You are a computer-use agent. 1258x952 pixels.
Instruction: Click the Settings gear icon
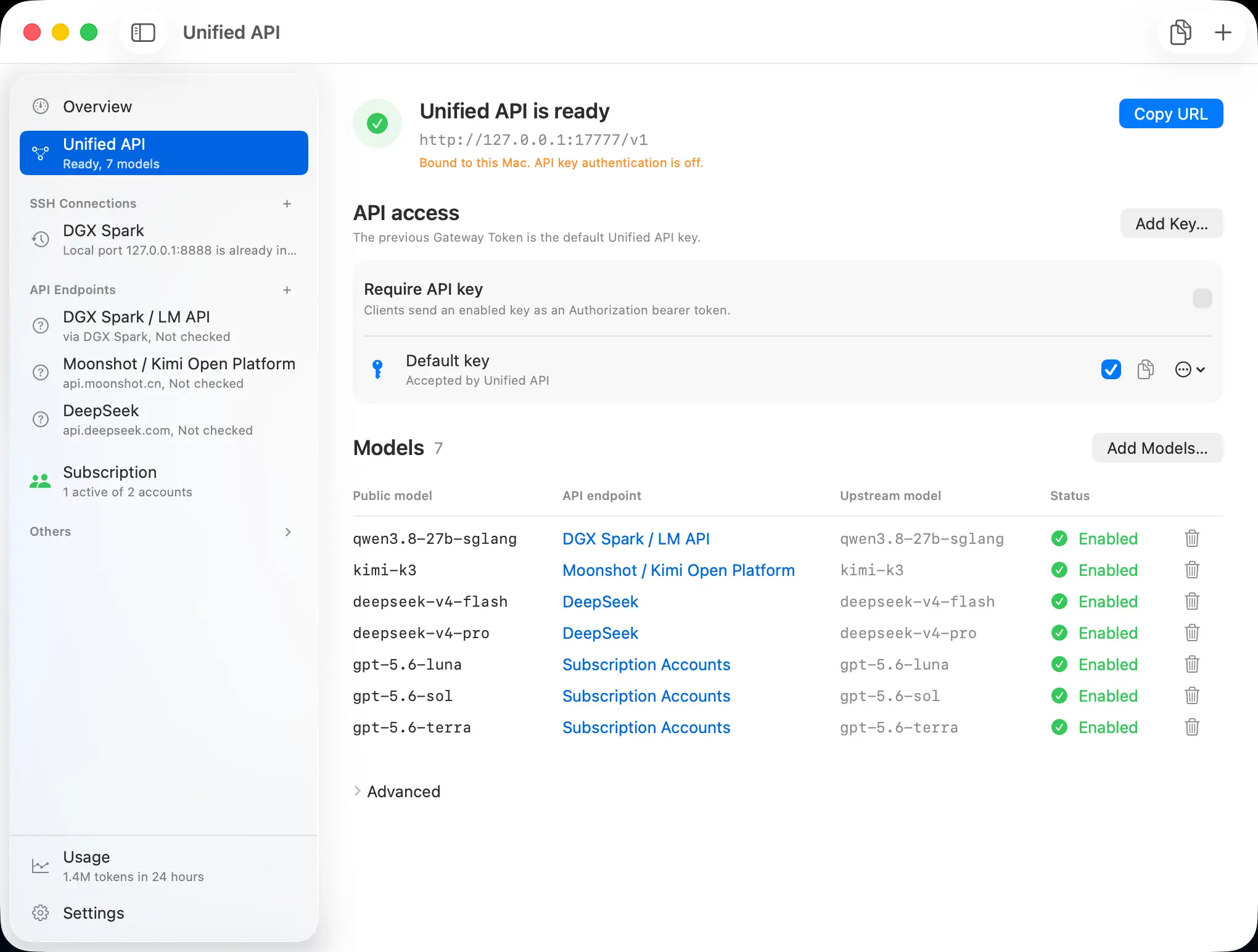pos(41,913)
